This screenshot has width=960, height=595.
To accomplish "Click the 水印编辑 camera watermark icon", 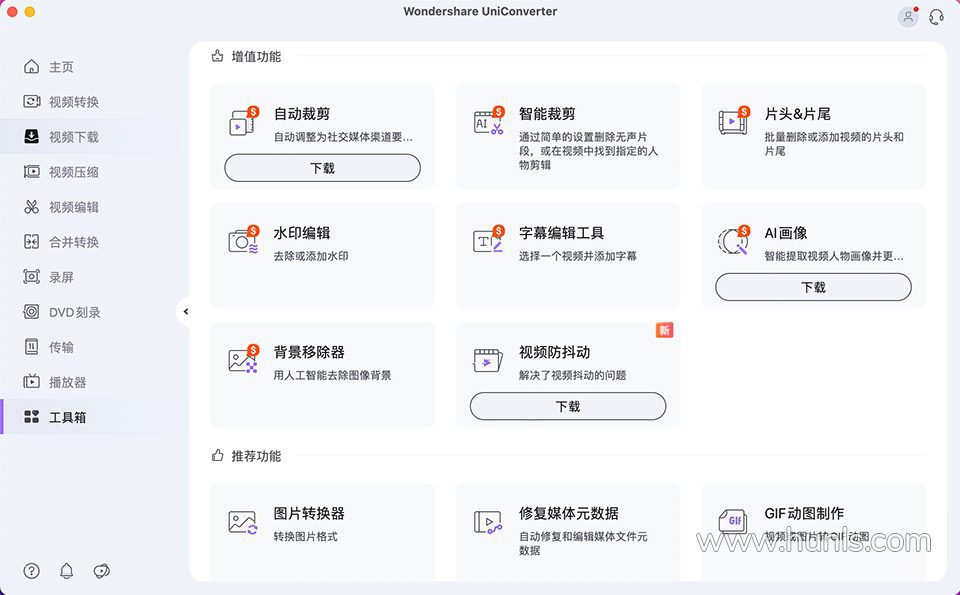I will 244,240.
